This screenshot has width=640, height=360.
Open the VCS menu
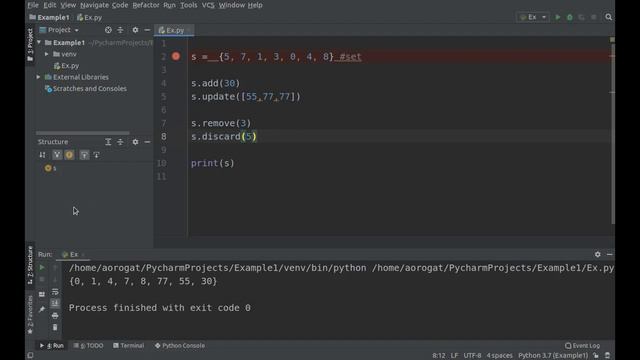tap(208, 5)
